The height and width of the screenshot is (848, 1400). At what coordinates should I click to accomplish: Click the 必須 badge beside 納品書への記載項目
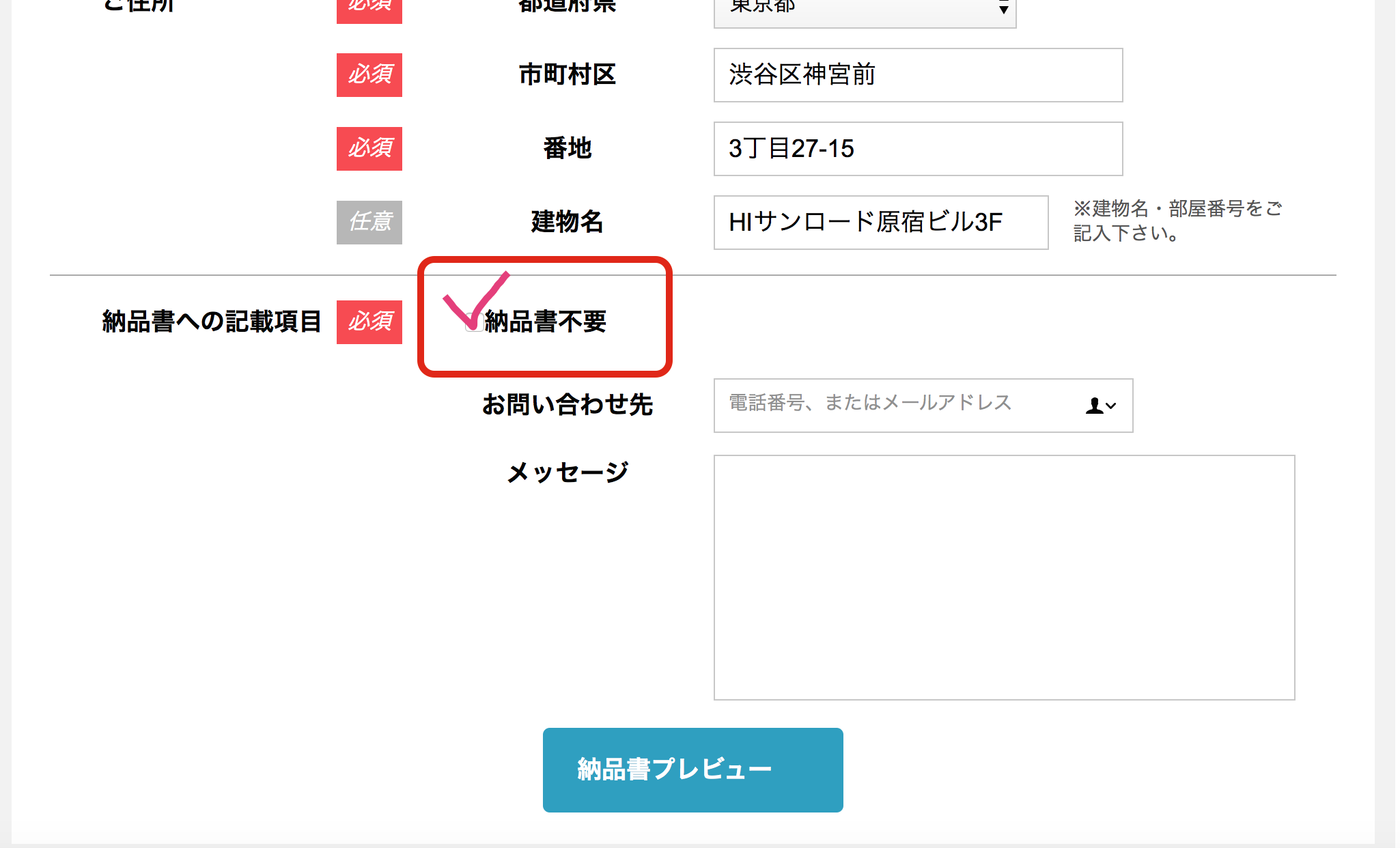pos(369,322)
